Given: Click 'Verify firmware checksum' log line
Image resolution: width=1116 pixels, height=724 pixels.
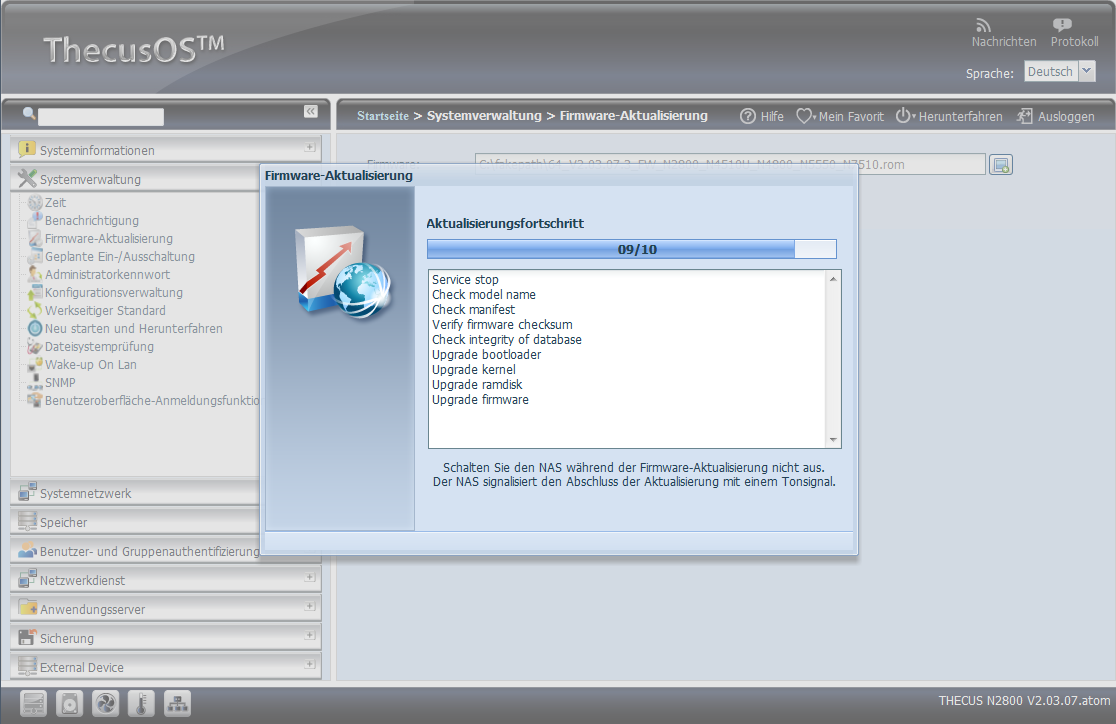Looking at the screenshot, I should tap(502, 325).
